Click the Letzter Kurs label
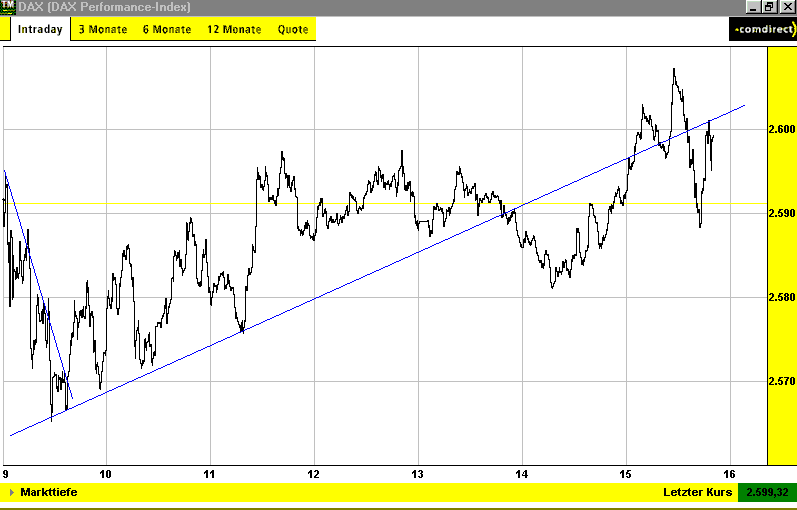This screenshot has width=797, height=510. point(697,492)
